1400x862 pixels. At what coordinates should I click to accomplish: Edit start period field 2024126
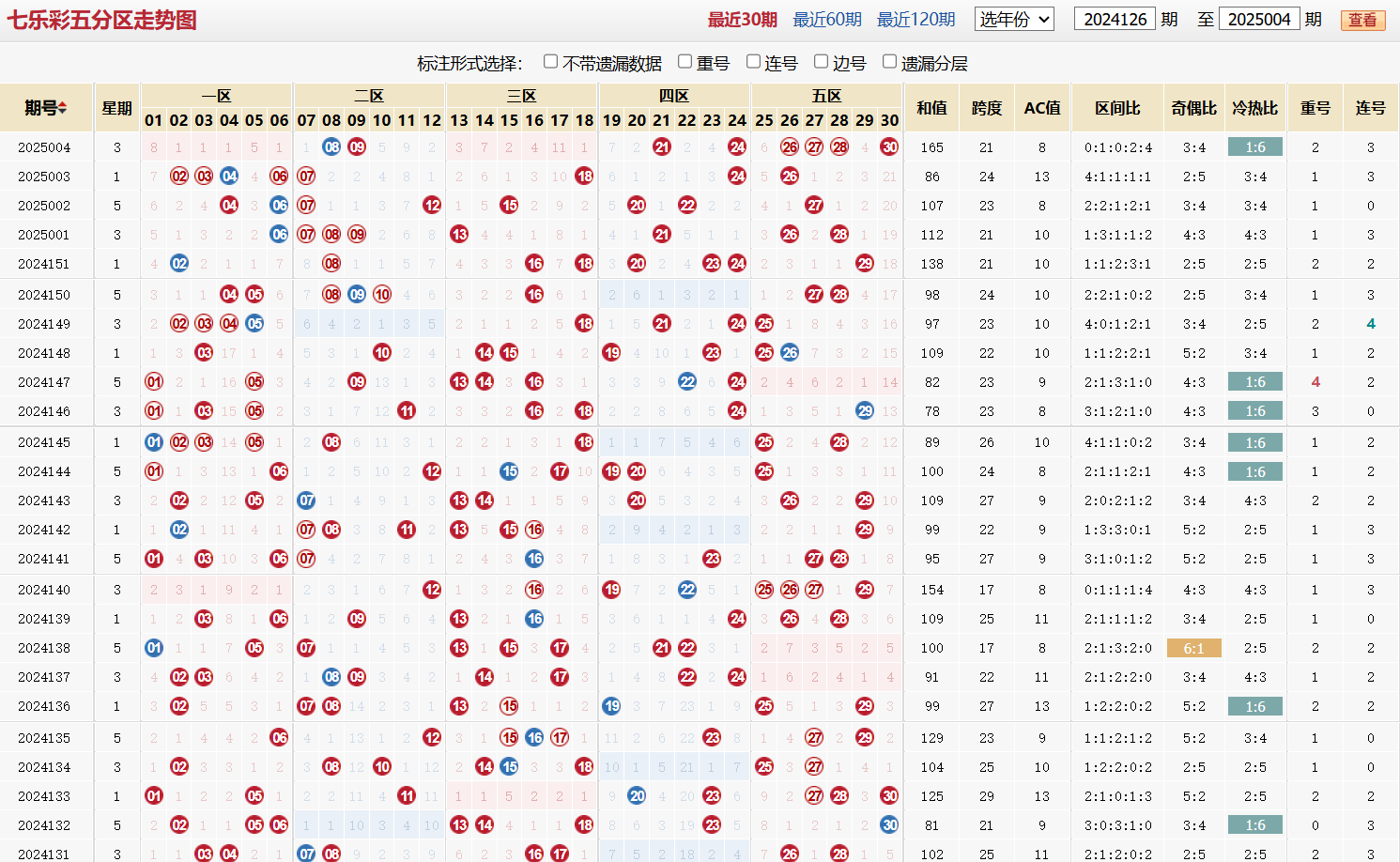1115,19
